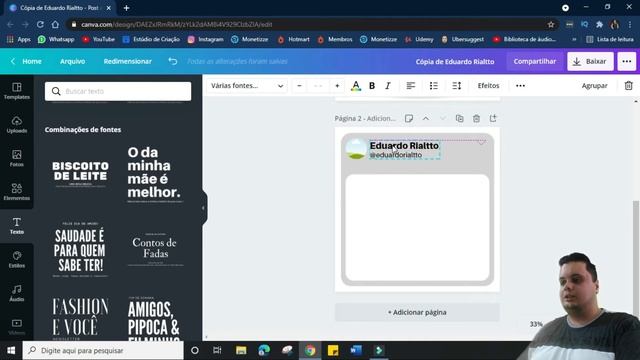The image size is (640, 360).
Task: Open more text toolbar options
Action: point(520,86)
